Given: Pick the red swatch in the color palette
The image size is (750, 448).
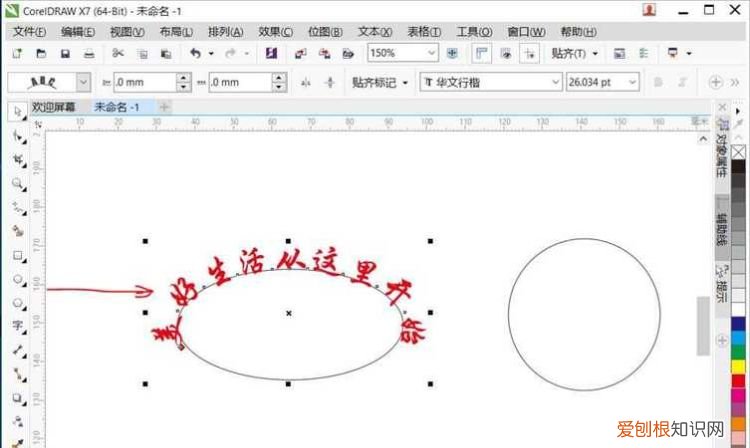Looking at the screenshot, I should pyautogui.click(x=738, y=381).
